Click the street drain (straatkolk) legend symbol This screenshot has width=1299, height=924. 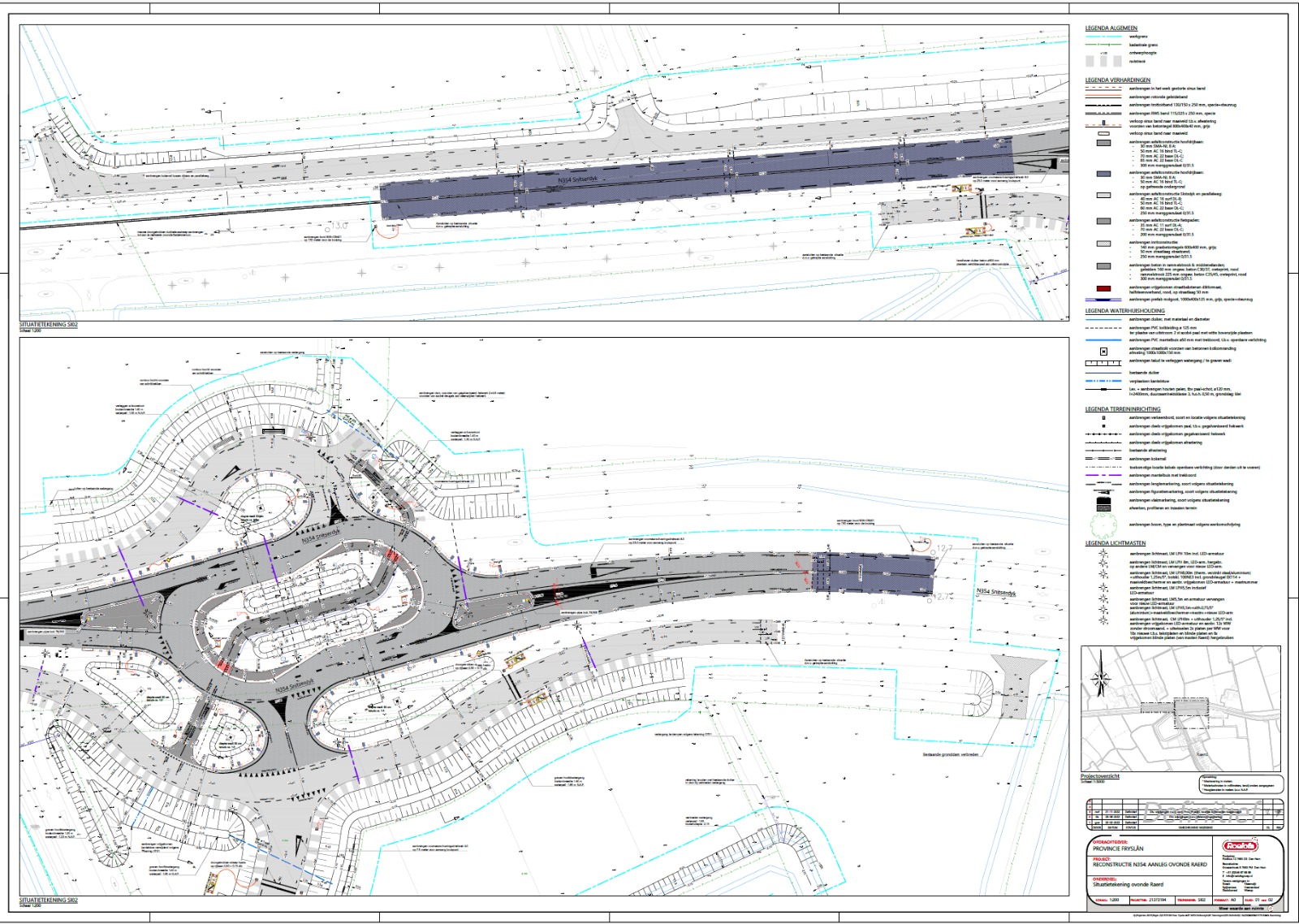(1103, 352)
